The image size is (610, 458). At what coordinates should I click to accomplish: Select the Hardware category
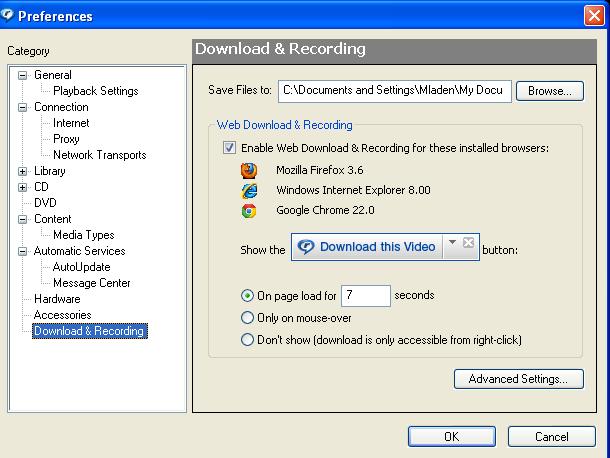[x=57, y=299]
